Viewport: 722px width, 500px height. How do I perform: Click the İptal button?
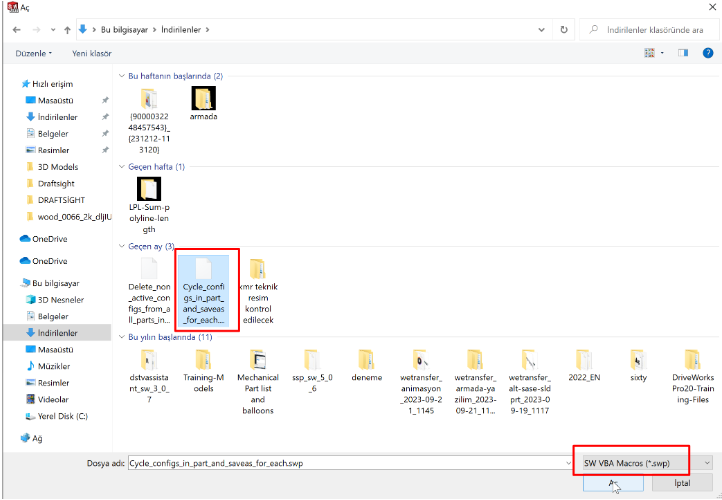(681, 483)
